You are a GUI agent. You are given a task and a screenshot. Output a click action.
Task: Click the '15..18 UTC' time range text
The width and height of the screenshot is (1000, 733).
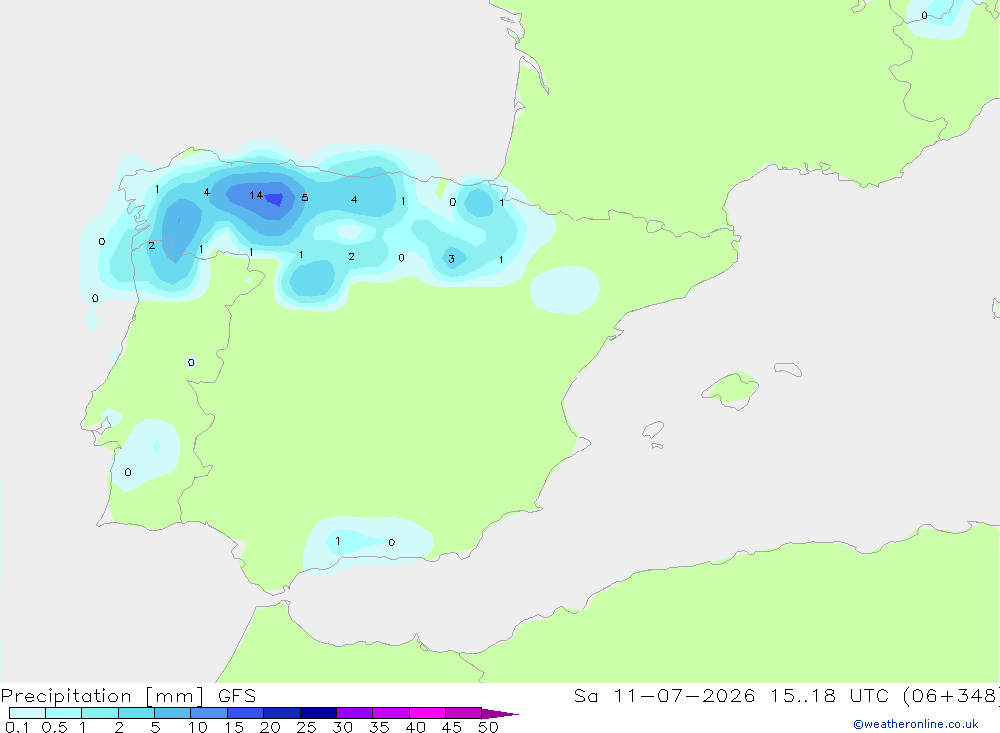(829, 696)
